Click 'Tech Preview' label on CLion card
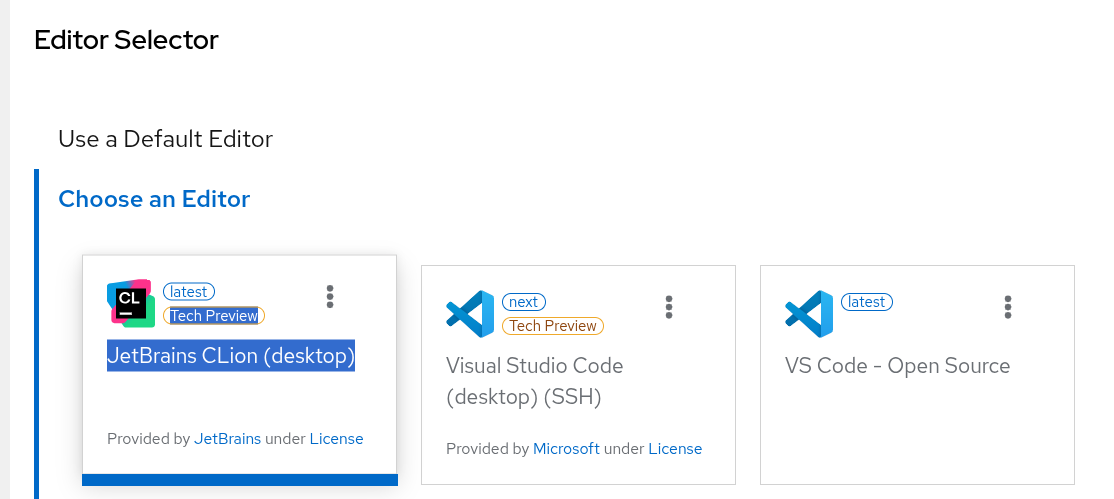This screenshot has height=499, width=1114. click(214, 316)
